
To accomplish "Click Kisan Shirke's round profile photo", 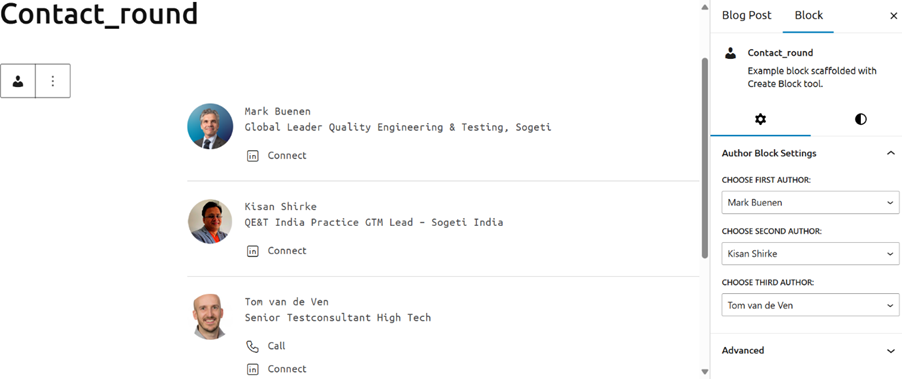I will pos(210,221).
